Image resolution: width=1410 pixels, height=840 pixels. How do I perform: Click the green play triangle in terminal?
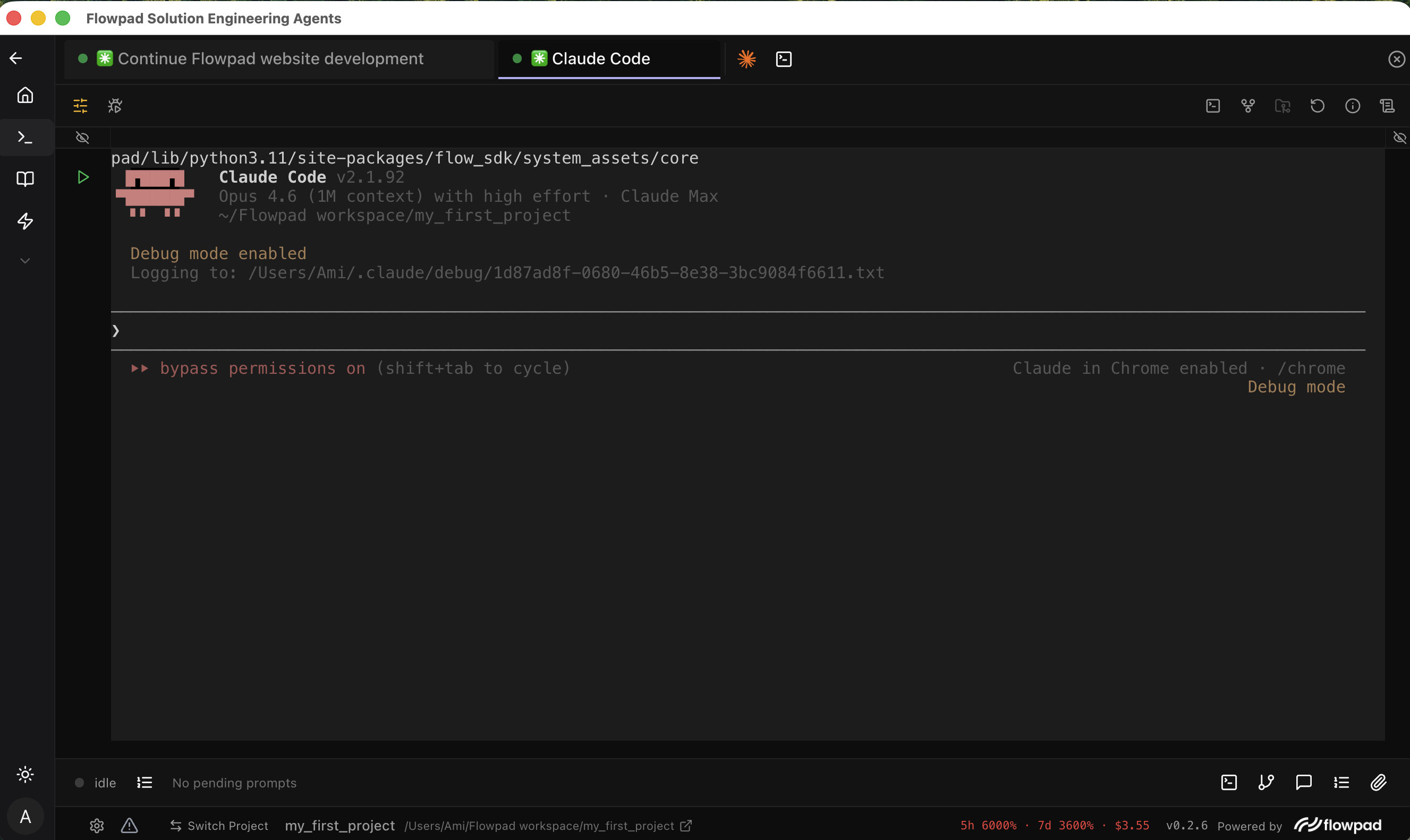pyautogui.click(x=83, y=177)
